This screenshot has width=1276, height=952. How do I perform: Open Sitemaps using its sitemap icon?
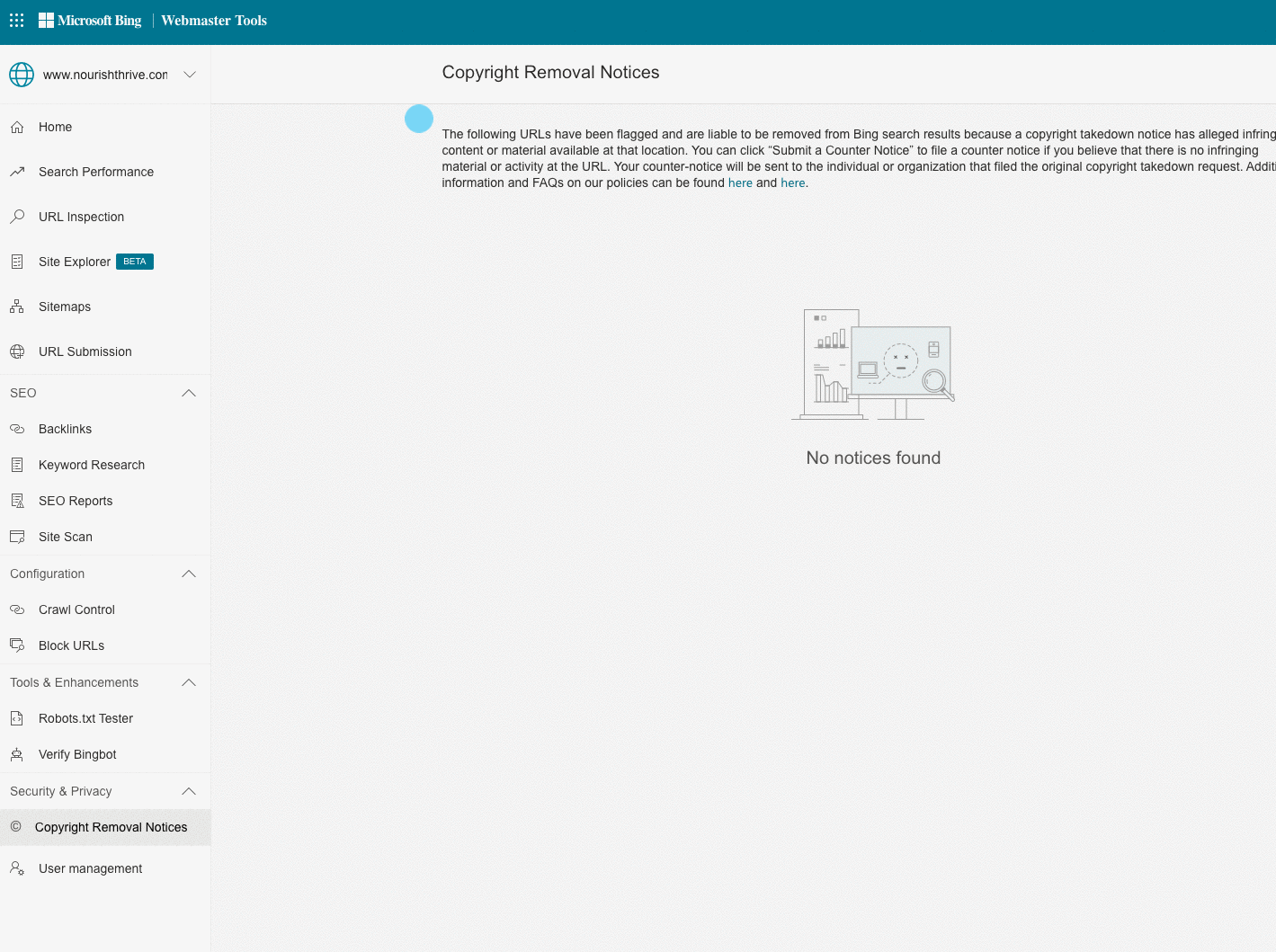18,307
